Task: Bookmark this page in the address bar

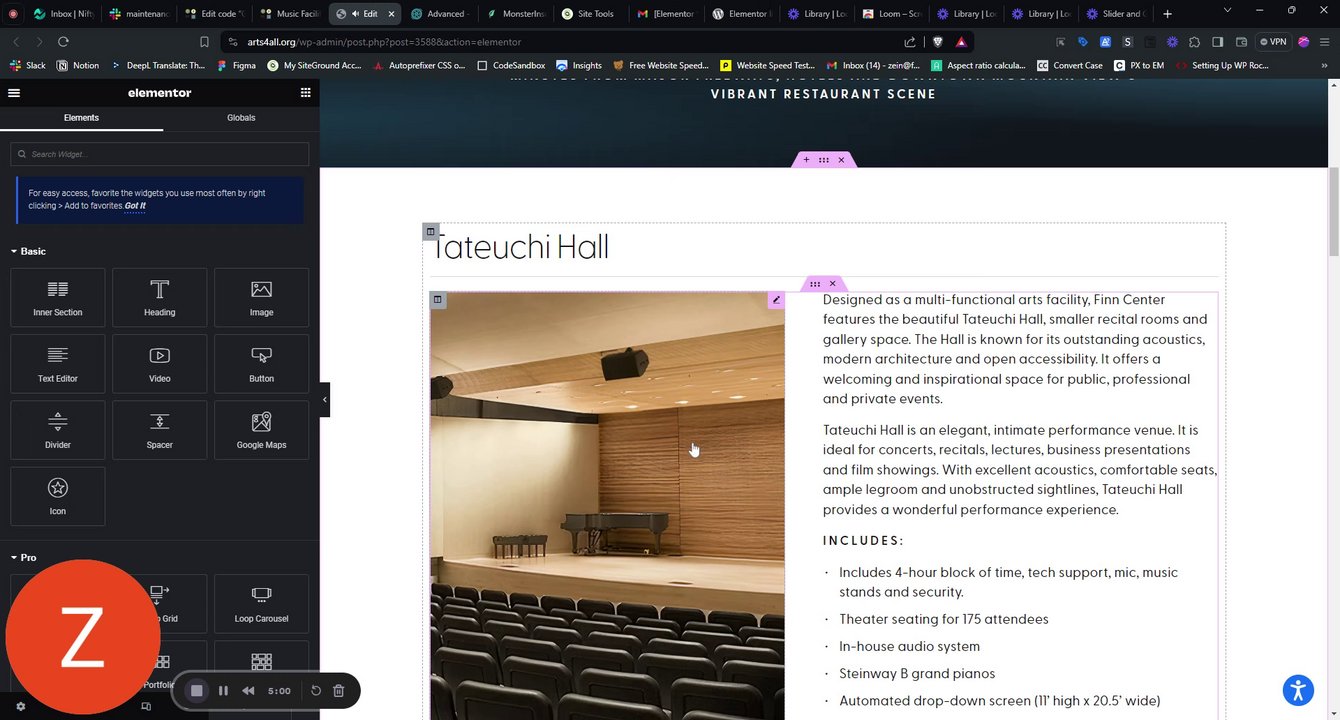Action: click(204, 42)
